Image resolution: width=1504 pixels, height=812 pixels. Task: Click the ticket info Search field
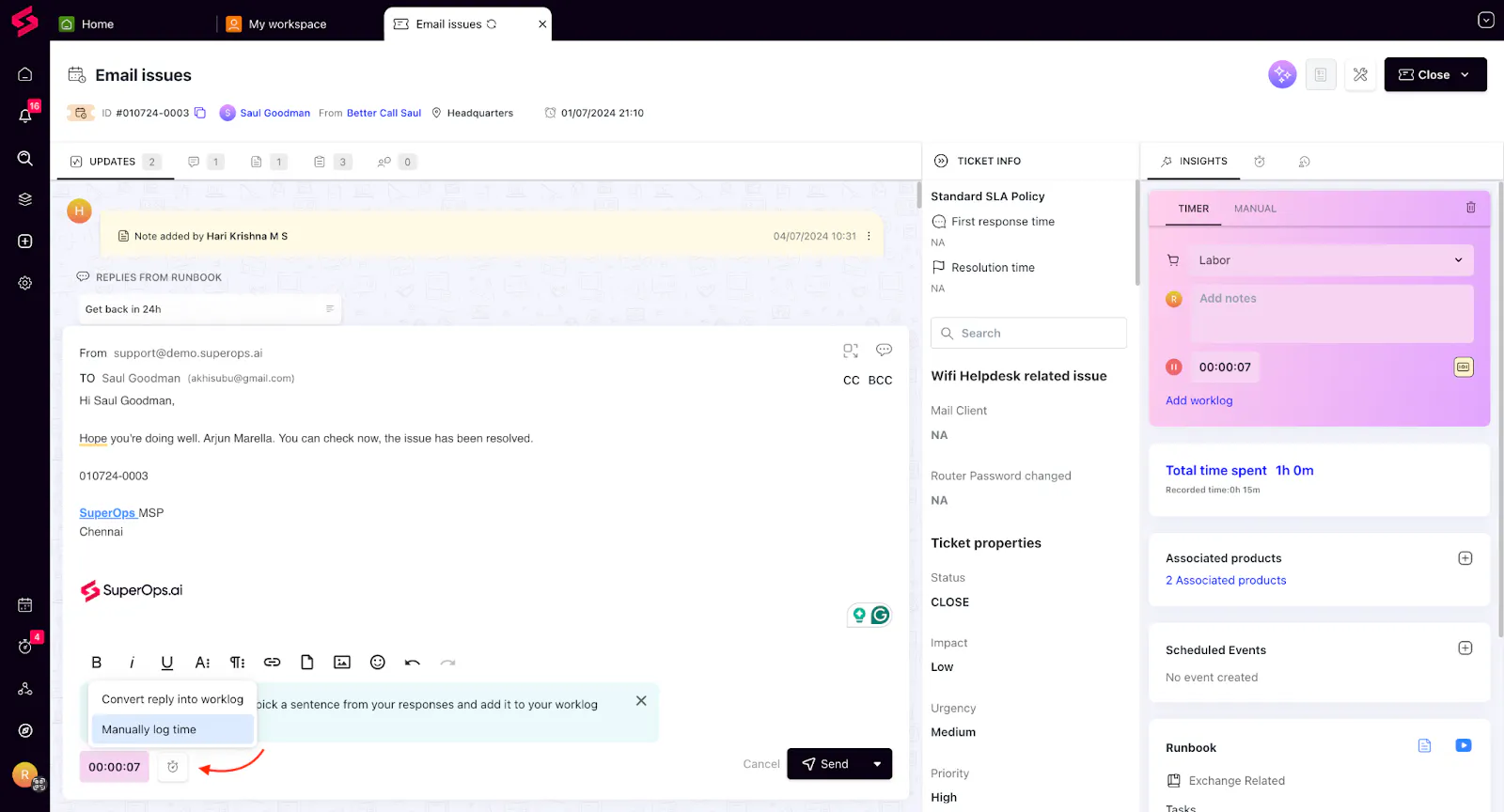coord(1028,334)
